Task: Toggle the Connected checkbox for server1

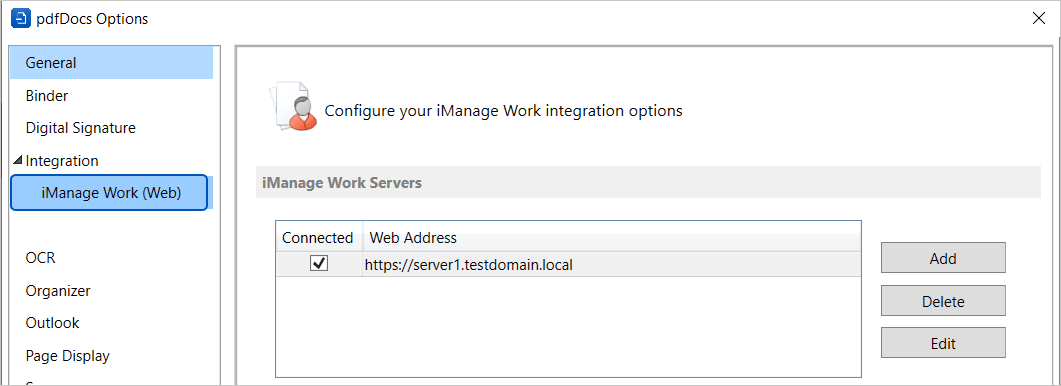Action: tap(319, 263)
